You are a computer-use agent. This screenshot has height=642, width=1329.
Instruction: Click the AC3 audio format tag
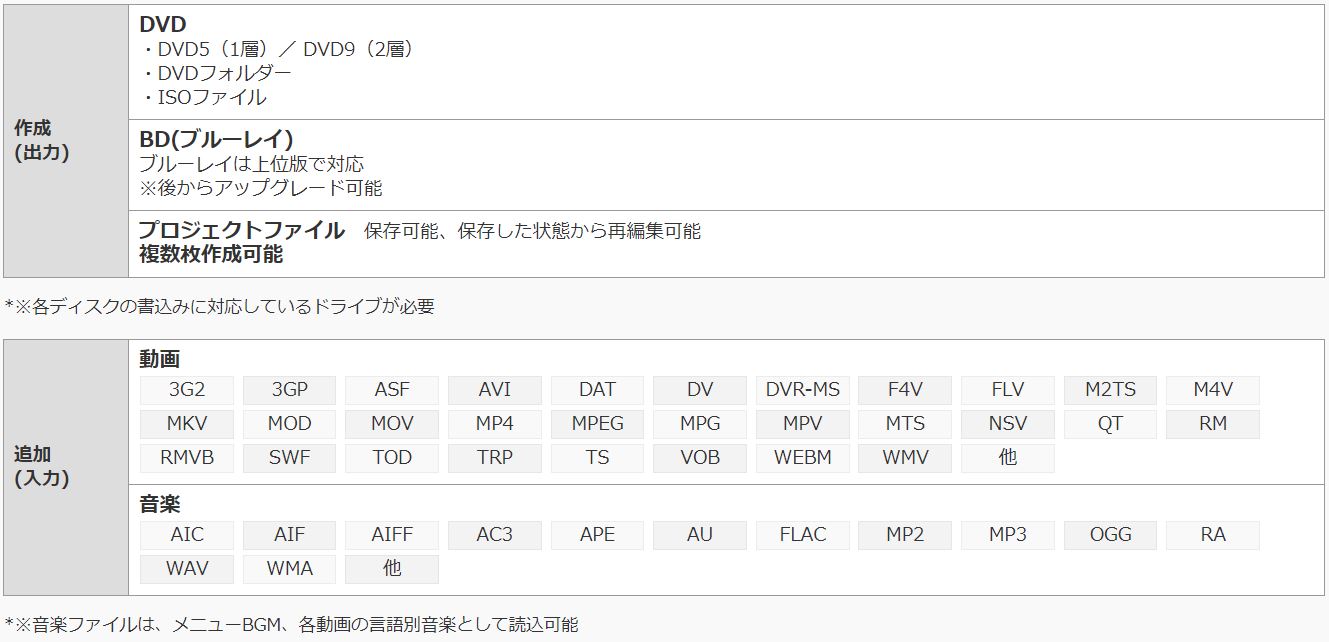pyautogui.click(x=495, y=535)
